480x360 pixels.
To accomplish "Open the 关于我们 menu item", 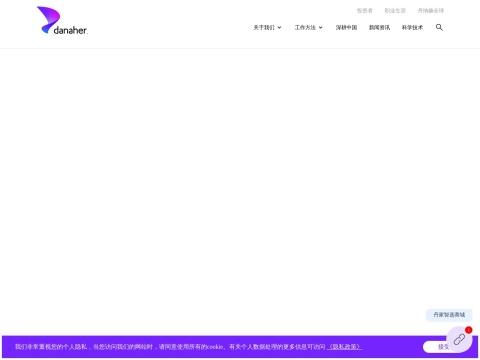I will [264, 27].
